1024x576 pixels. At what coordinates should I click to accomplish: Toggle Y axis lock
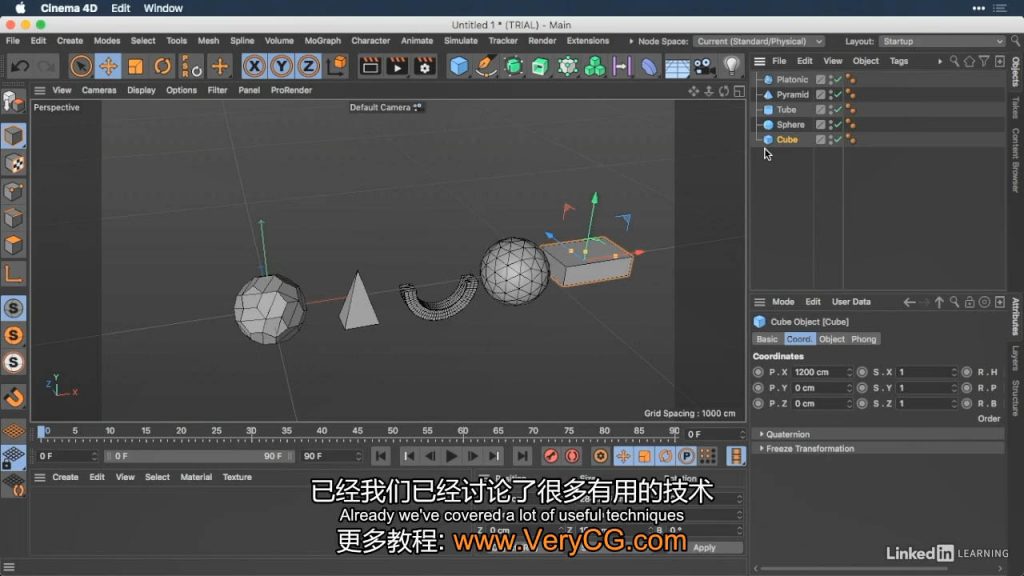[281, 66]
